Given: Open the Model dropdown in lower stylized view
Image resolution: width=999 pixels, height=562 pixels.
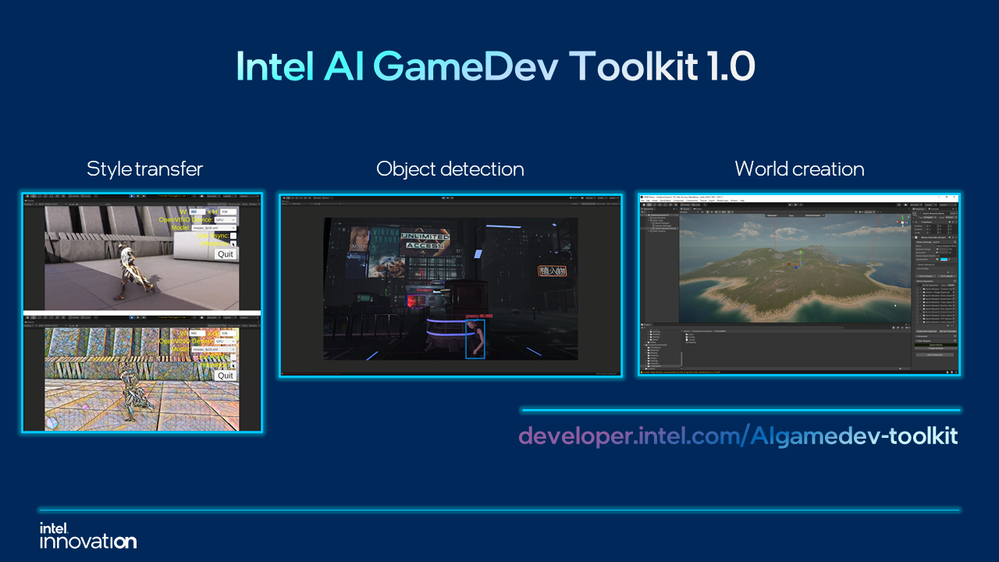Looking at the screenshot, I should [214, 349].
